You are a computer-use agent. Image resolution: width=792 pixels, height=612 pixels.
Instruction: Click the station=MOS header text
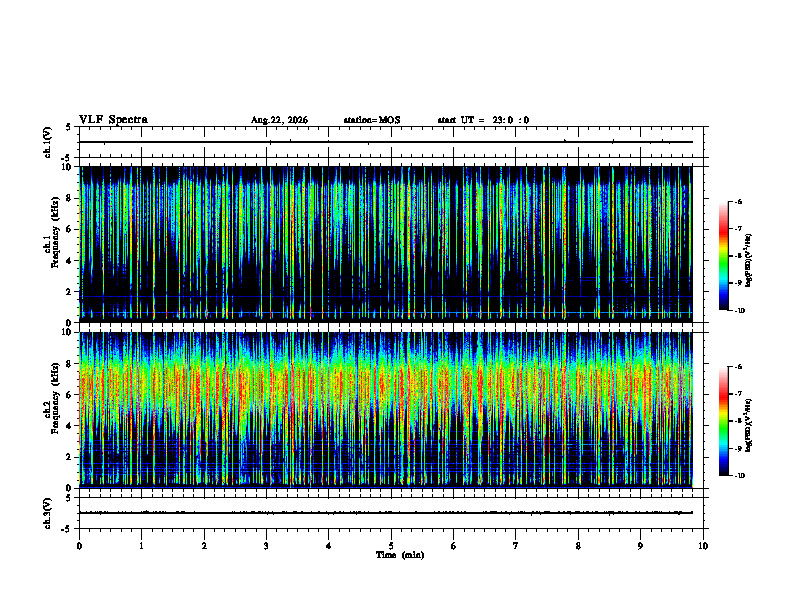pos(372,120)
